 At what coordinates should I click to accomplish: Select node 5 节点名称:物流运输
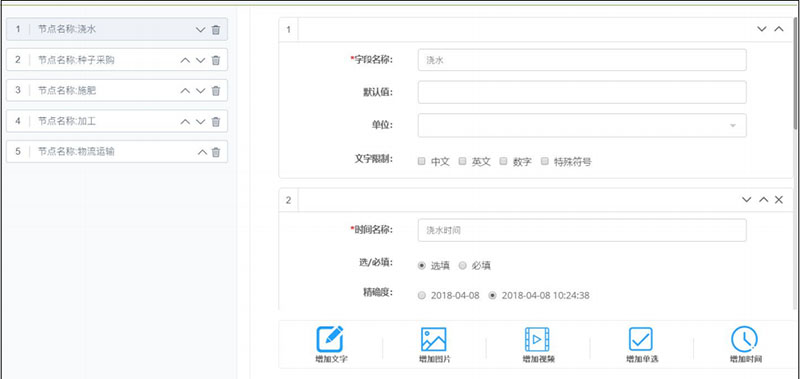(x=117, y=152)
